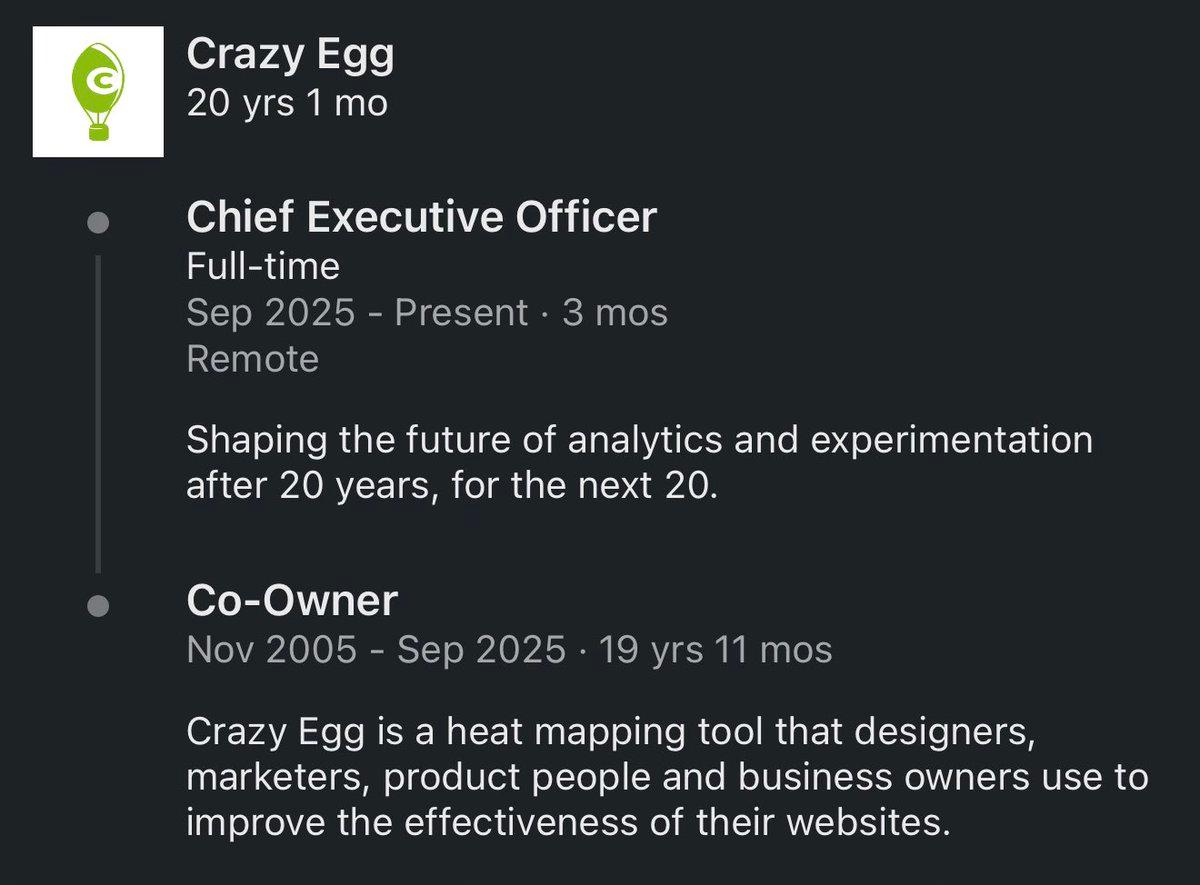
Task: Click the 'Full-time' employment type label
Action: click(264, 266)
